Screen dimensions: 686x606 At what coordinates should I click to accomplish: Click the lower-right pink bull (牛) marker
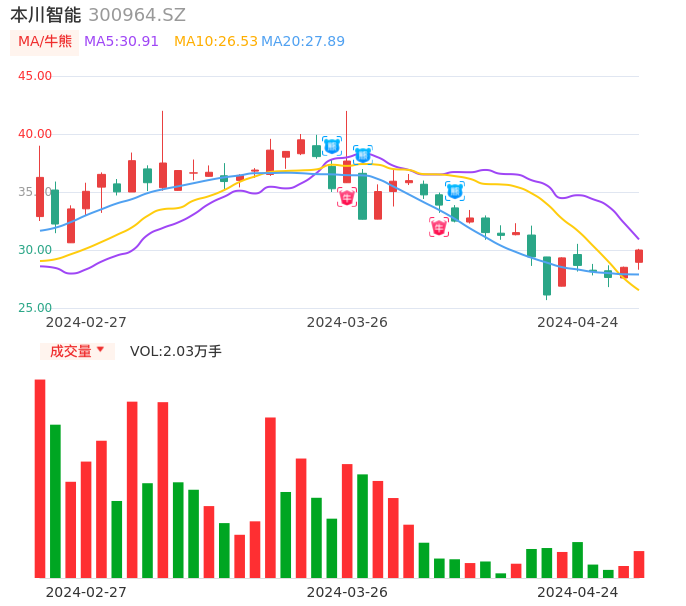pos(439,228)
